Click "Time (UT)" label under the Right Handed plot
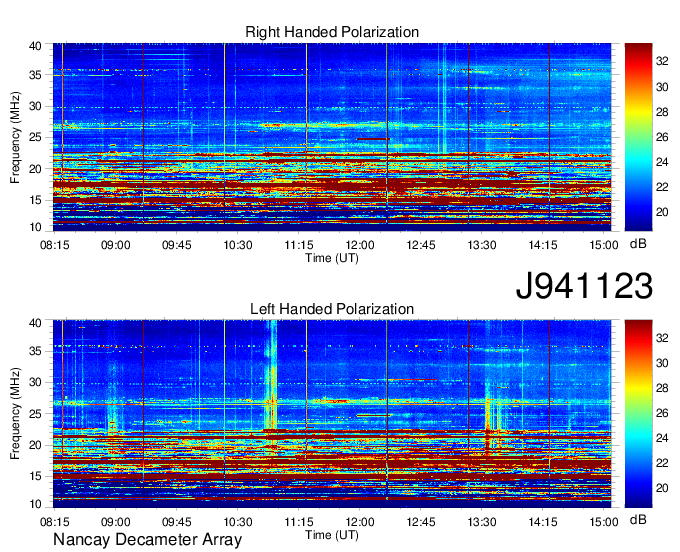Screen dimensions: 680x552 332,258
